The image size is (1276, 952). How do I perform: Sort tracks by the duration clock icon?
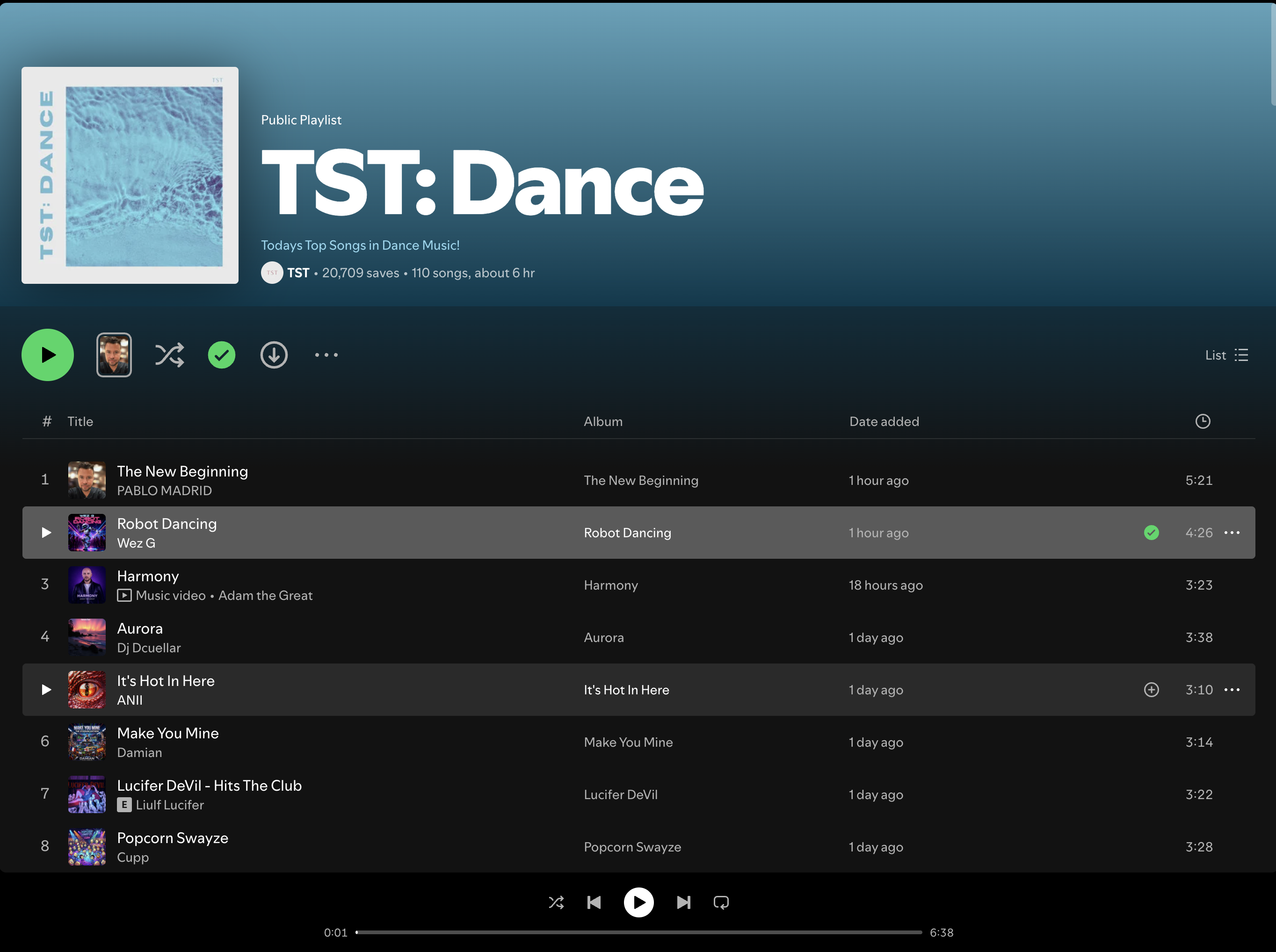point(1203,421)
